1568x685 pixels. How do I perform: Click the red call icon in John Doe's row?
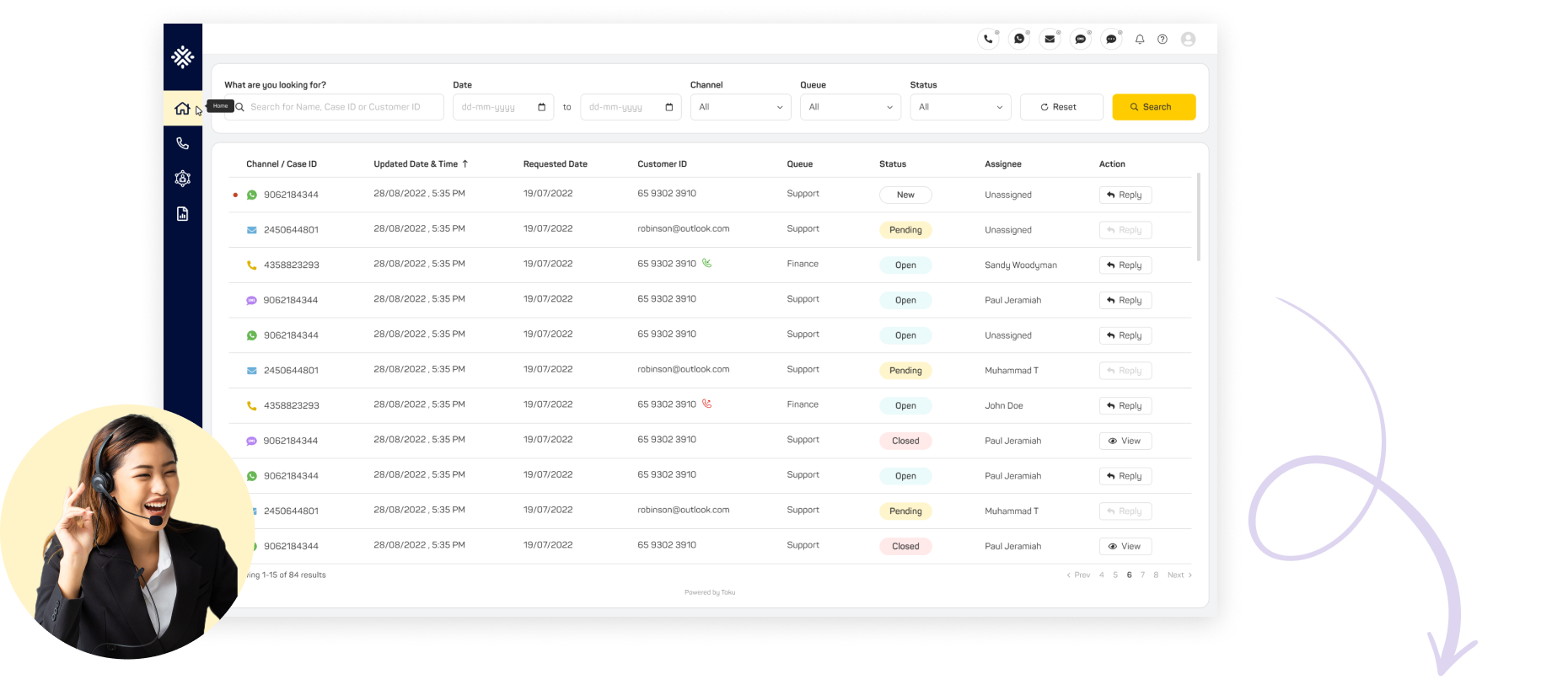(x=706, y=404)
